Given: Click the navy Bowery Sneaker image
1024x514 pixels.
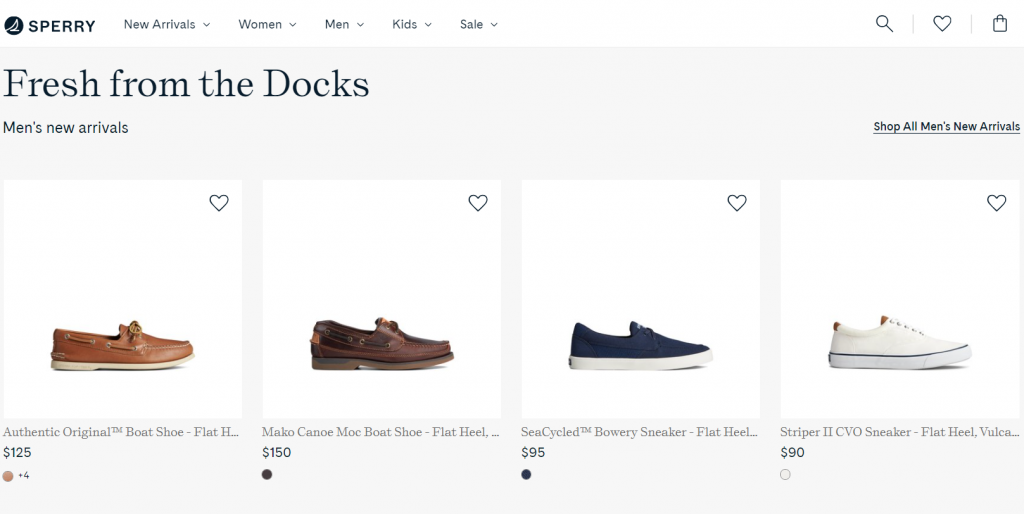Looking at the screenshot, I should click(641, 299).
